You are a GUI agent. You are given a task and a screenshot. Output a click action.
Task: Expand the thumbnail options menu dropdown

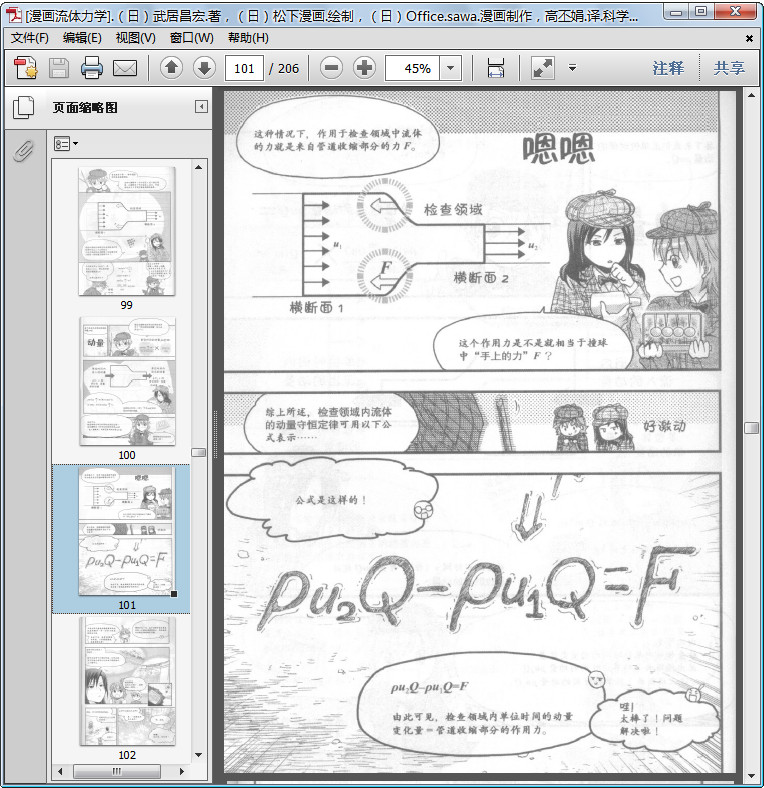(x=66, y=144)
